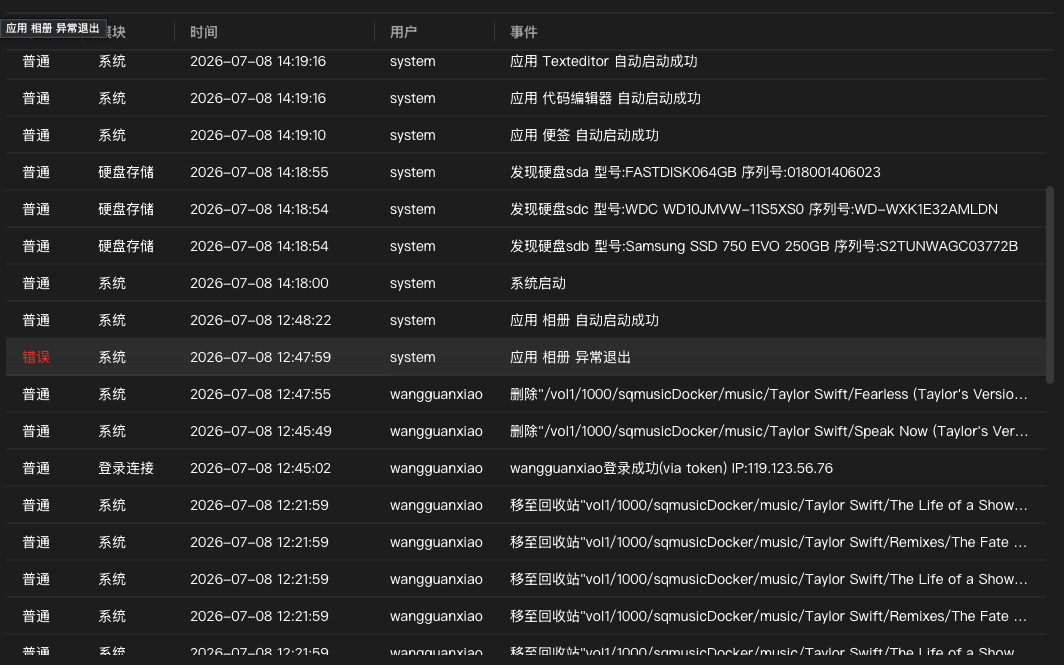Click the red 错误 level cell
The width and height of the screenshot is (1064, 665).
36,357
